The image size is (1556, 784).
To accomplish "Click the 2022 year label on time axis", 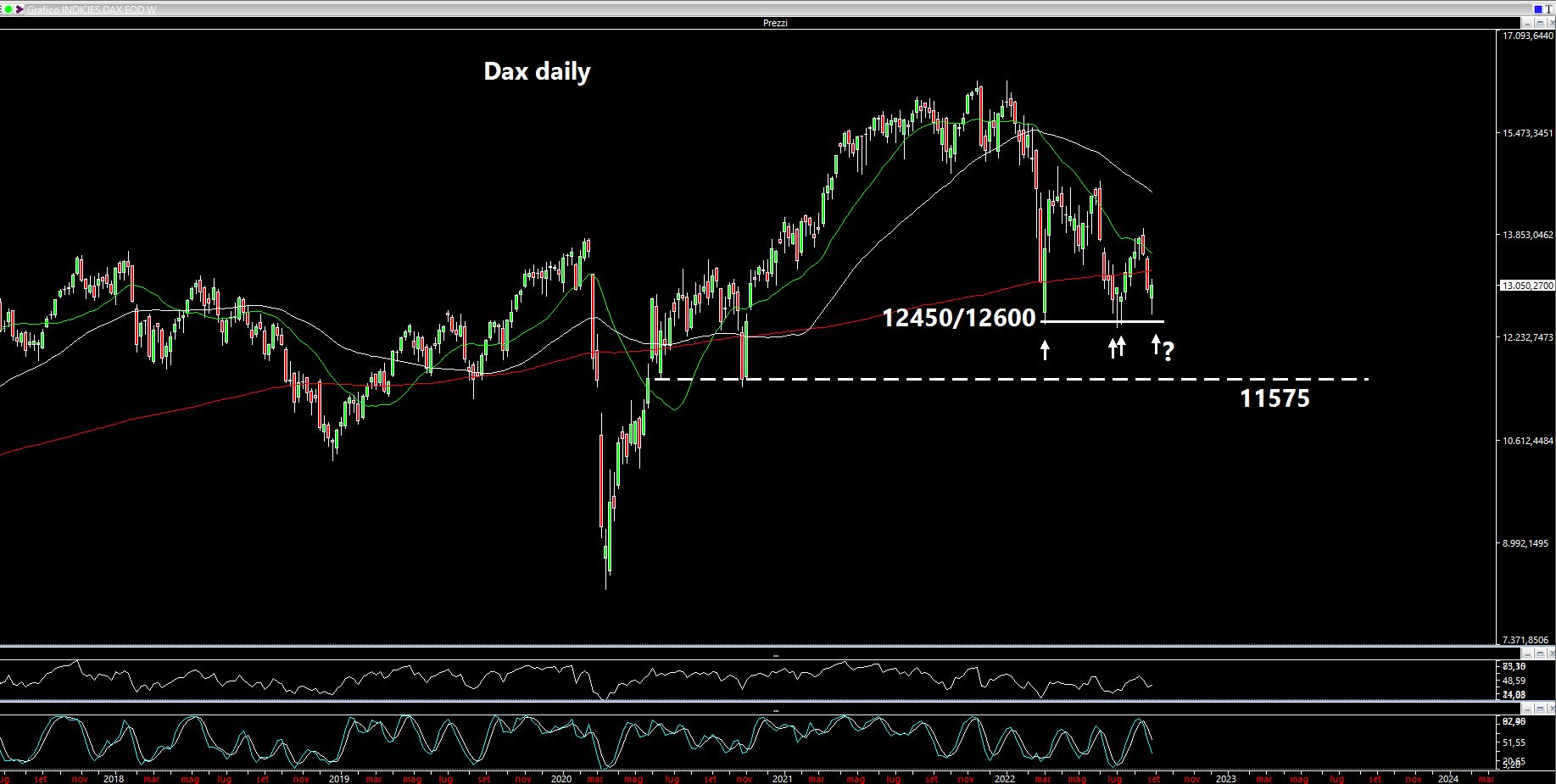I will [1005, 778].
